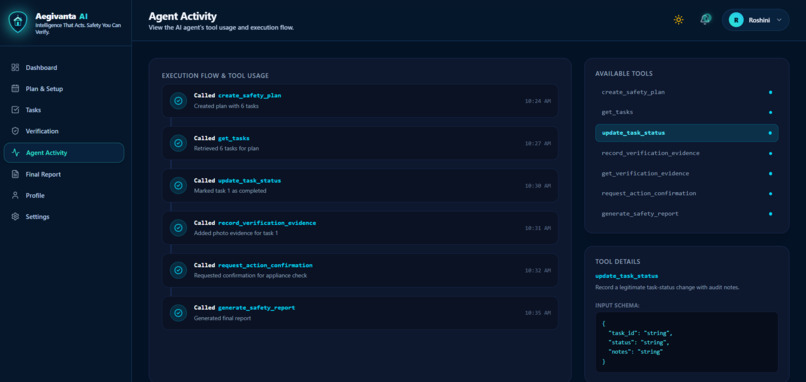Image resolution: width=806 pixels, height=382 pixels.
Task: Click the create_safety_plan link in execution flow
Action: click(249, 96)
